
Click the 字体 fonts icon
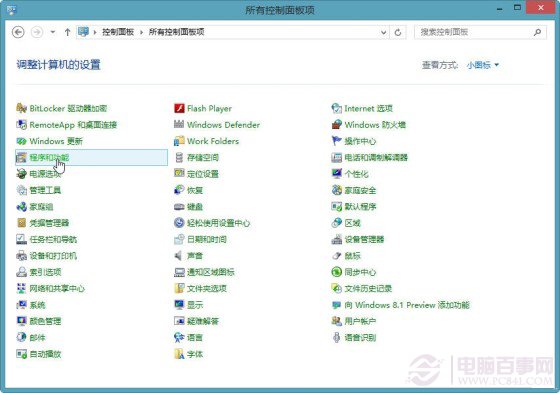coord(179,354)
